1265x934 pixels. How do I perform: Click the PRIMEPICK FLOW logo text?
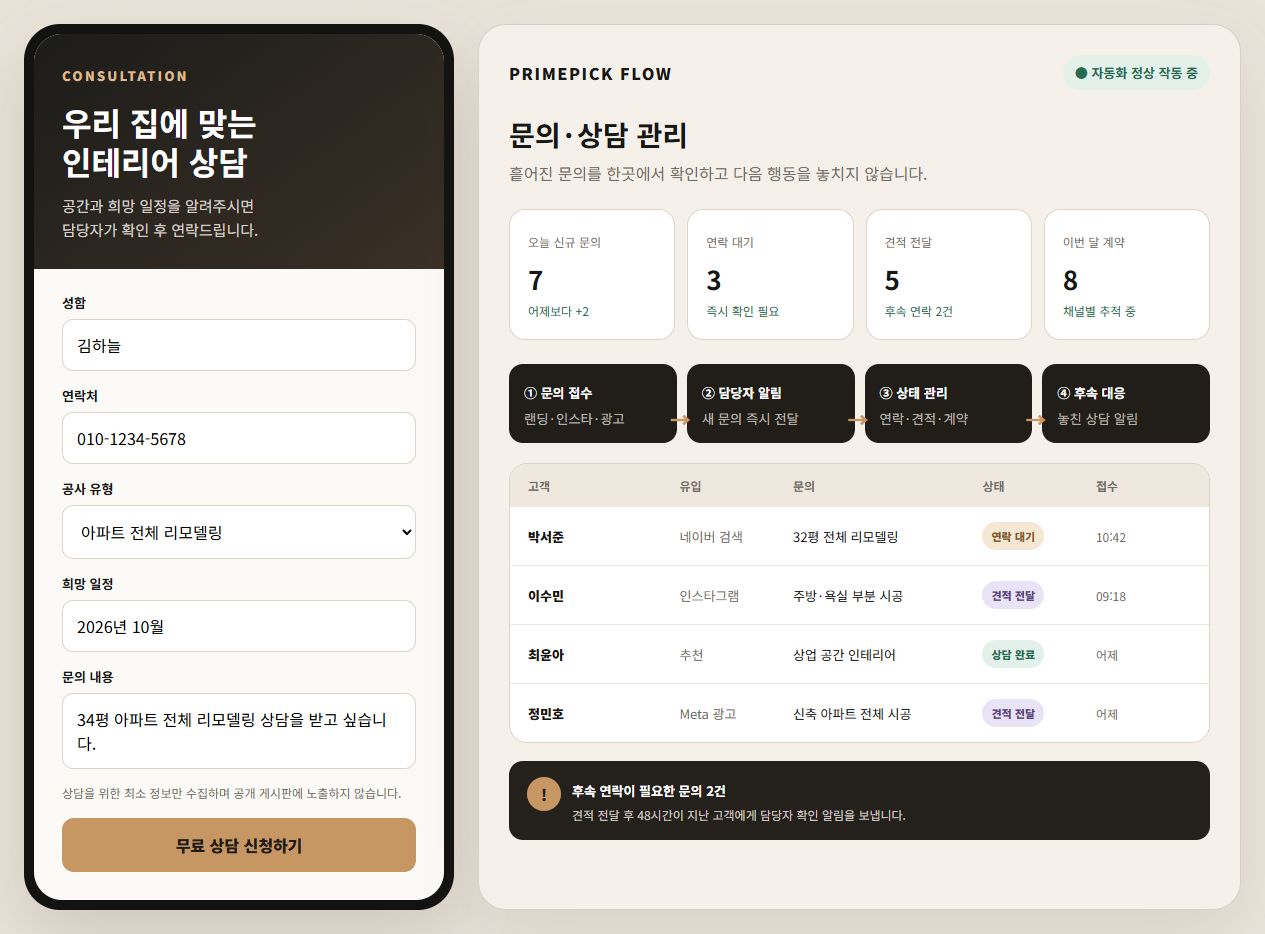coord(591,74)
